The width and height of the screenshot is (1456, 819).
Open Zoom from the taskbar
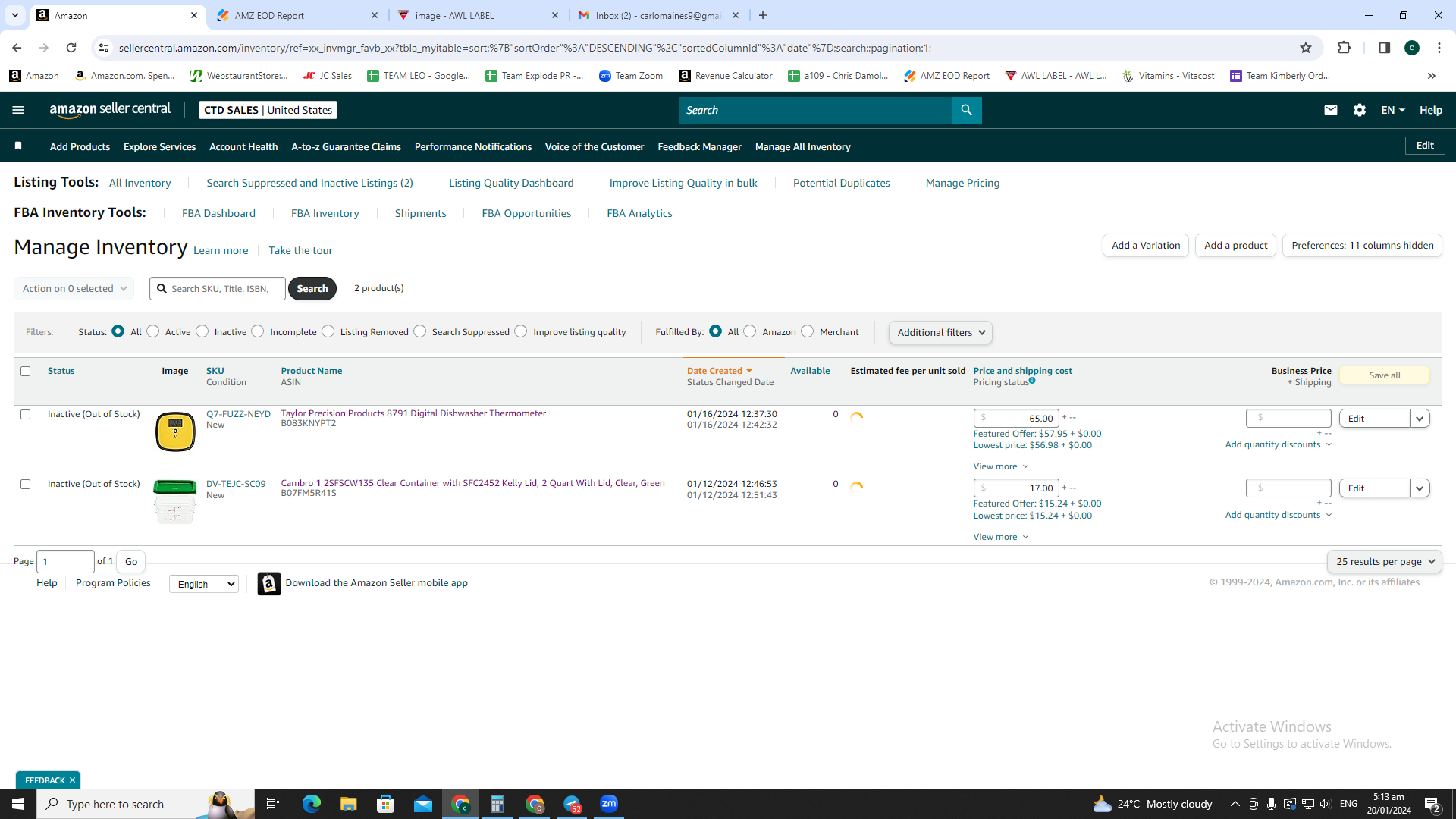[x=609, y=804]
